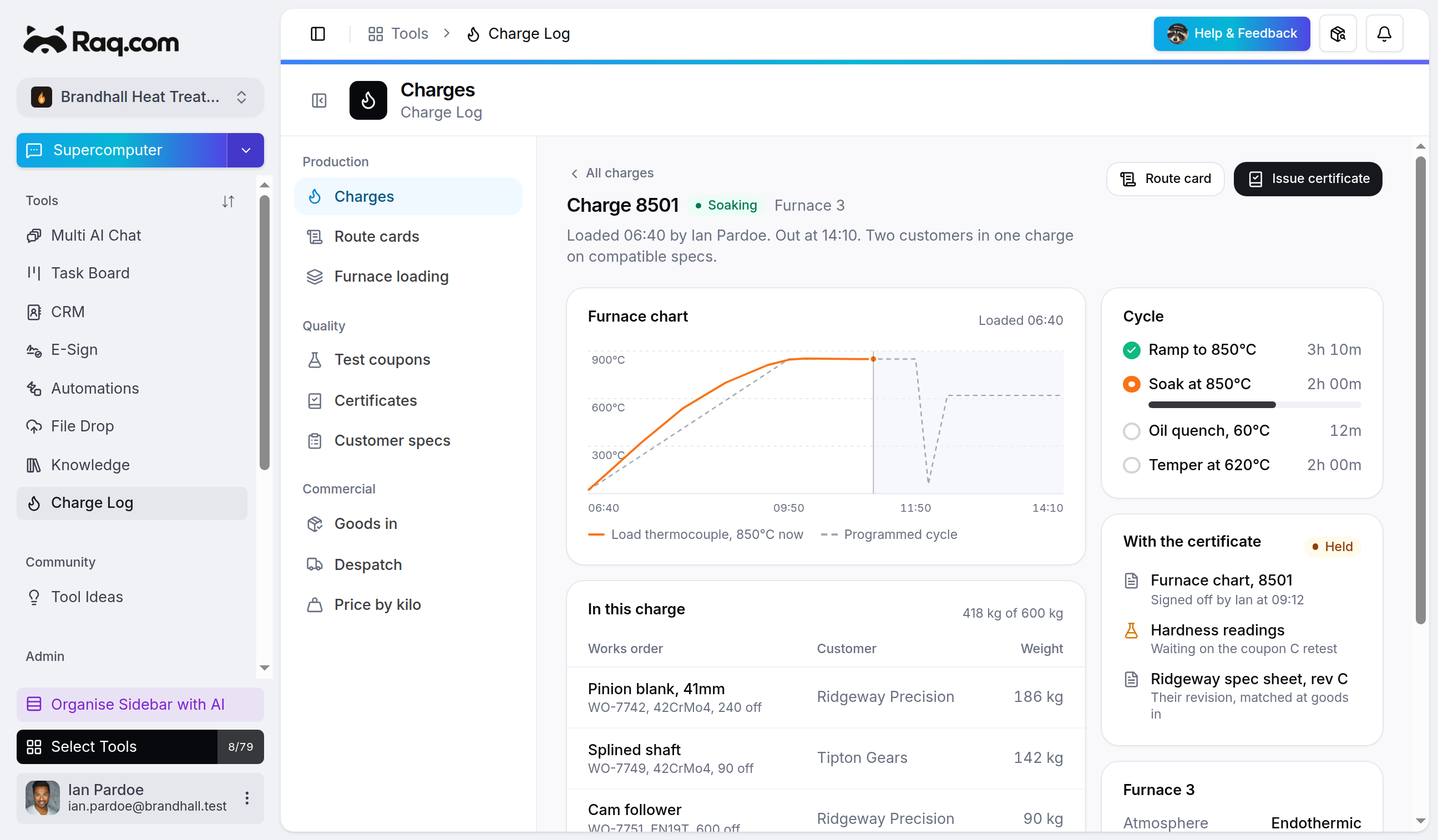This screenshot has height=840, width=1438.
Task: Click the Tools breadcrumb link
Action: tap(398, 34)
